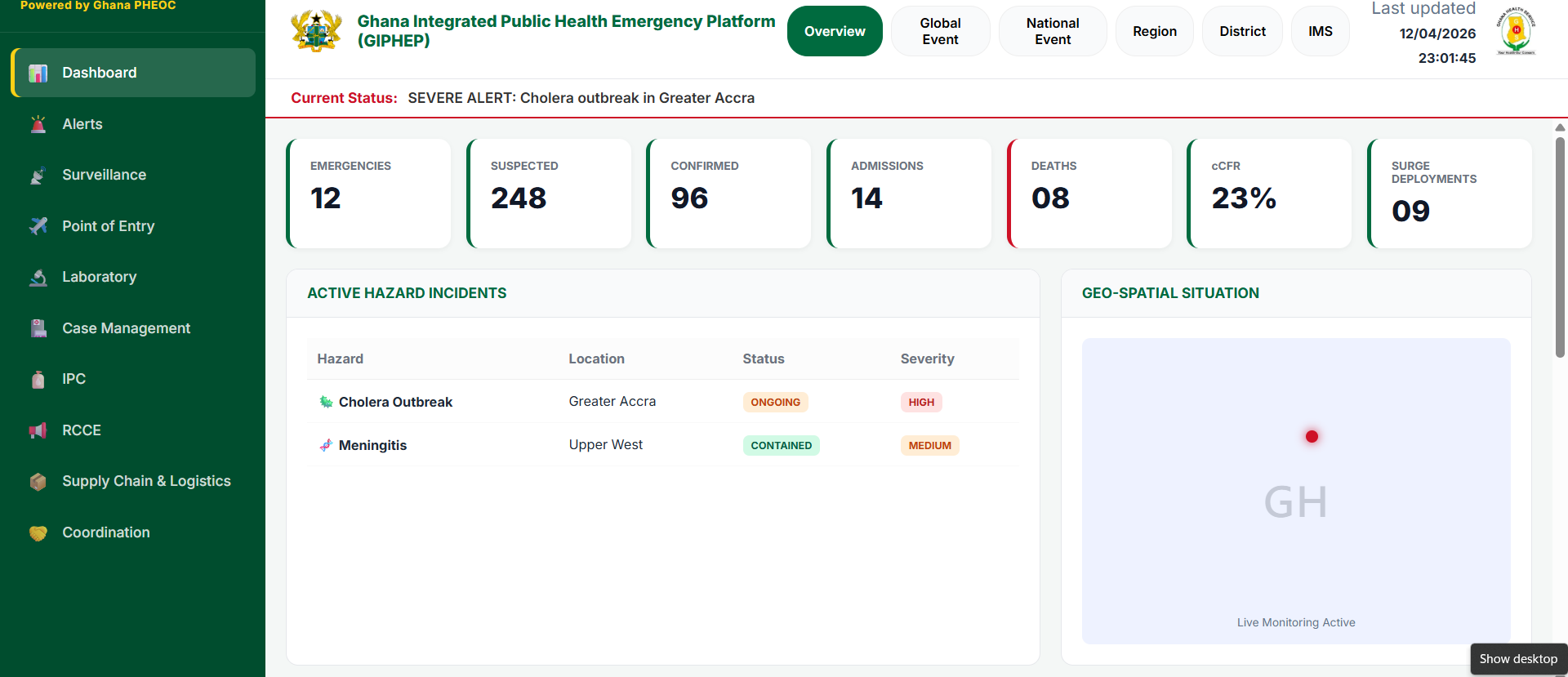The image size is (1568, 677).
Task: Click the ONGOING status badge
Action: (x=776, y=402)
